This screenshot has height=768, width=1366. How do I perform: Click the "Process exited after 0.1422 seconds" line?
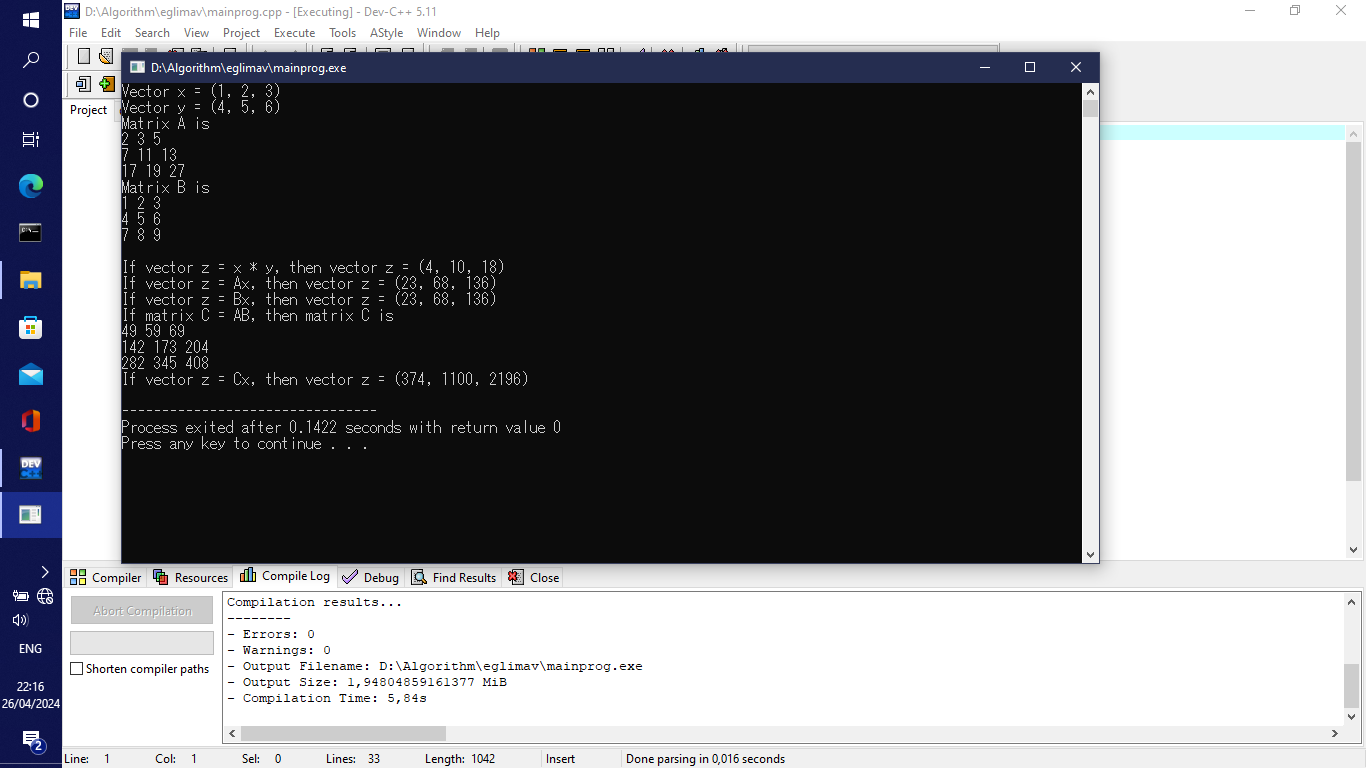(x=341, y=427)
